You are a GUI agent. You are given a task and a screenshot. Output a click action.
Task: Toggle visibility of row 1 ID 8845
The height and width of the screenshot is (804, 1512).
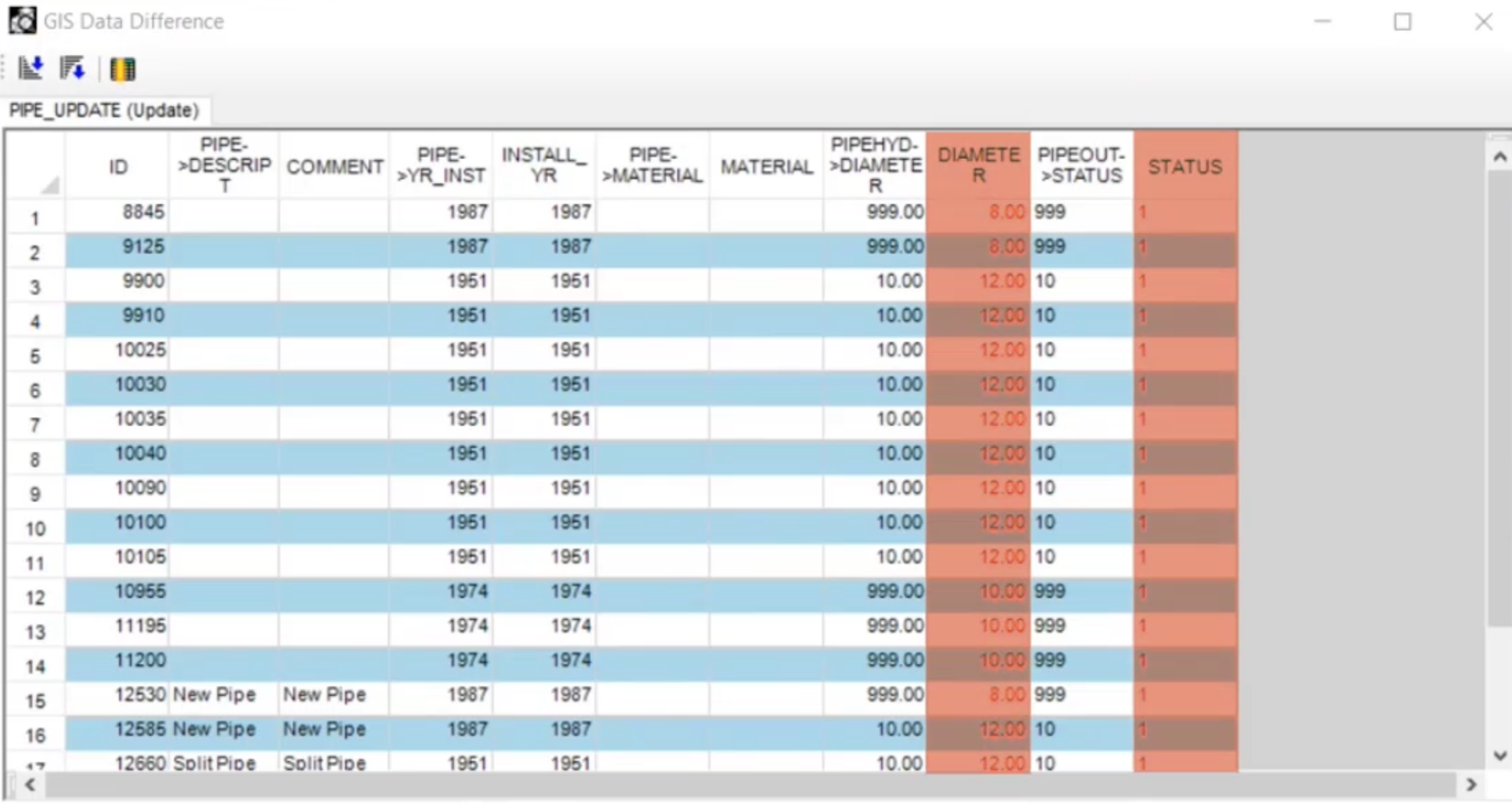tap(34, 214)
